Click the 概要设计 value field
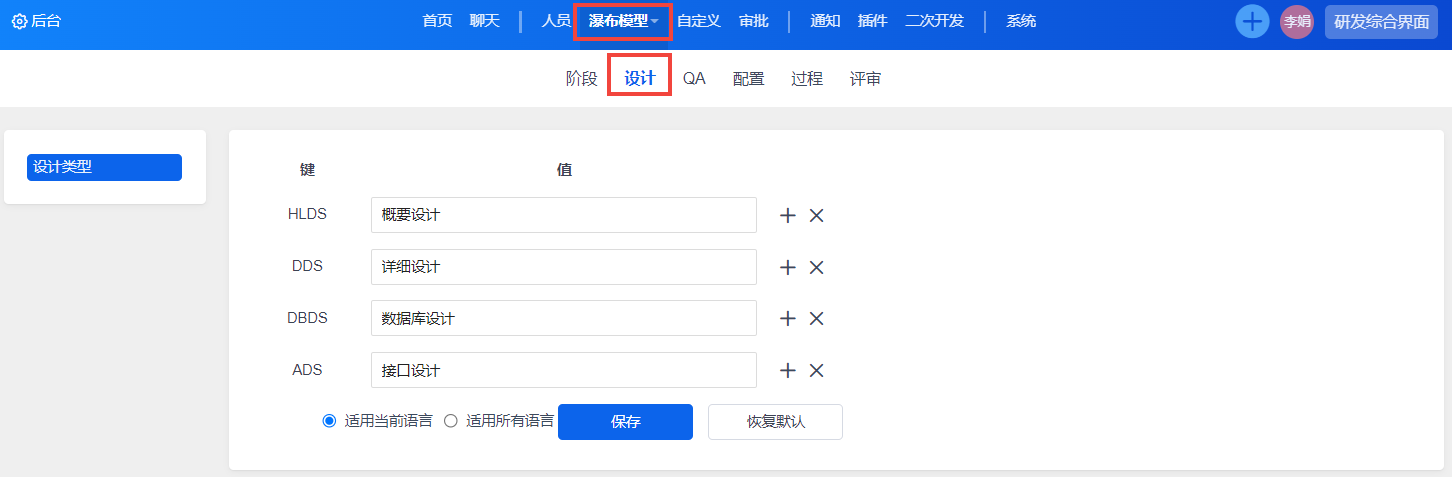 [x=564, y=215]
